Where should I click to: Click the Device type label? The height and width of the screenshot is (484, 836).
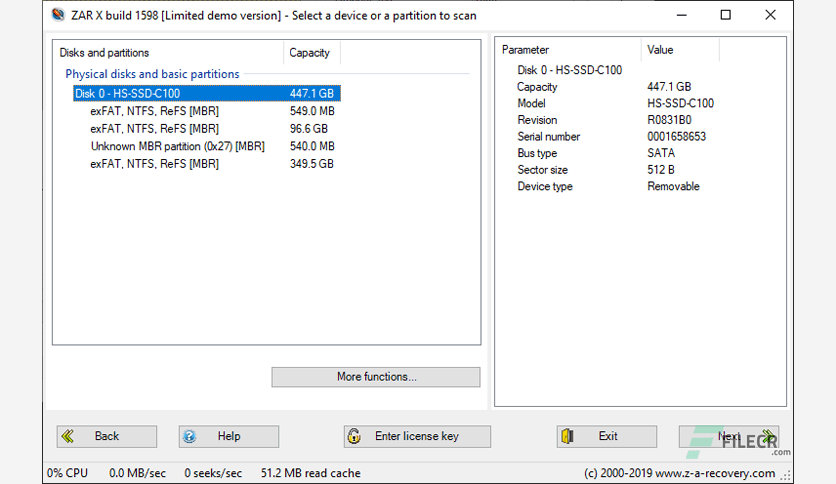pos(544,187)
